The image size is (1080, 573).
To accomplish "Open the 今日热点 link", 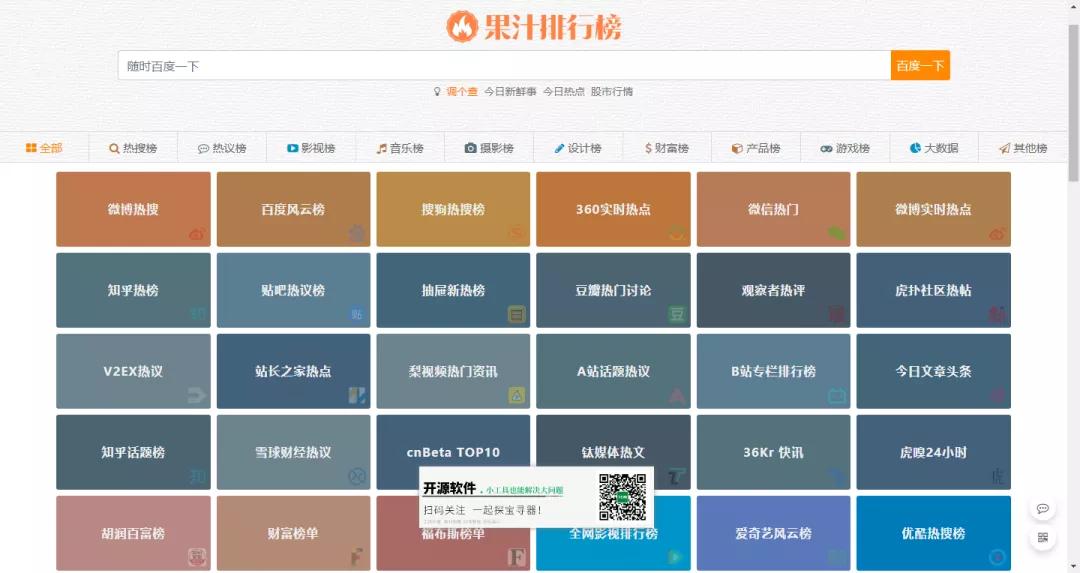I will pos(563,92).
